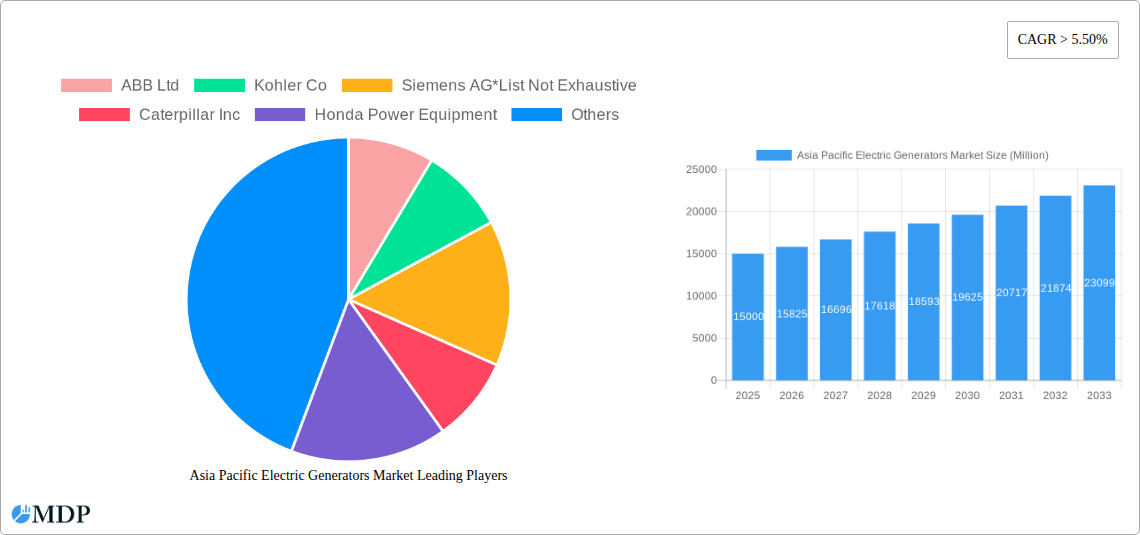The height and width of the screenshot is (535, 1140).
Task: Click the 2033 bar showing 23099
Action: point(1099,283)
